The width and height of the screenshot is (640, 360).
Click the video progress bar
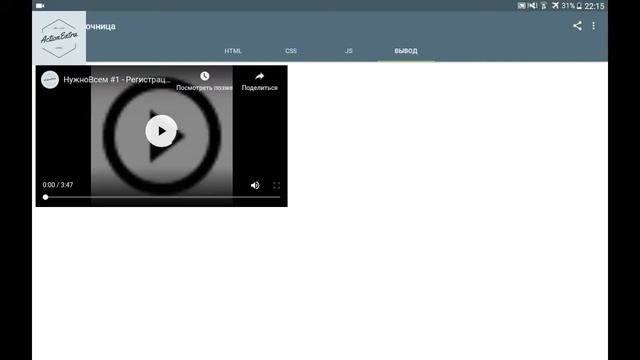point(162,197)
